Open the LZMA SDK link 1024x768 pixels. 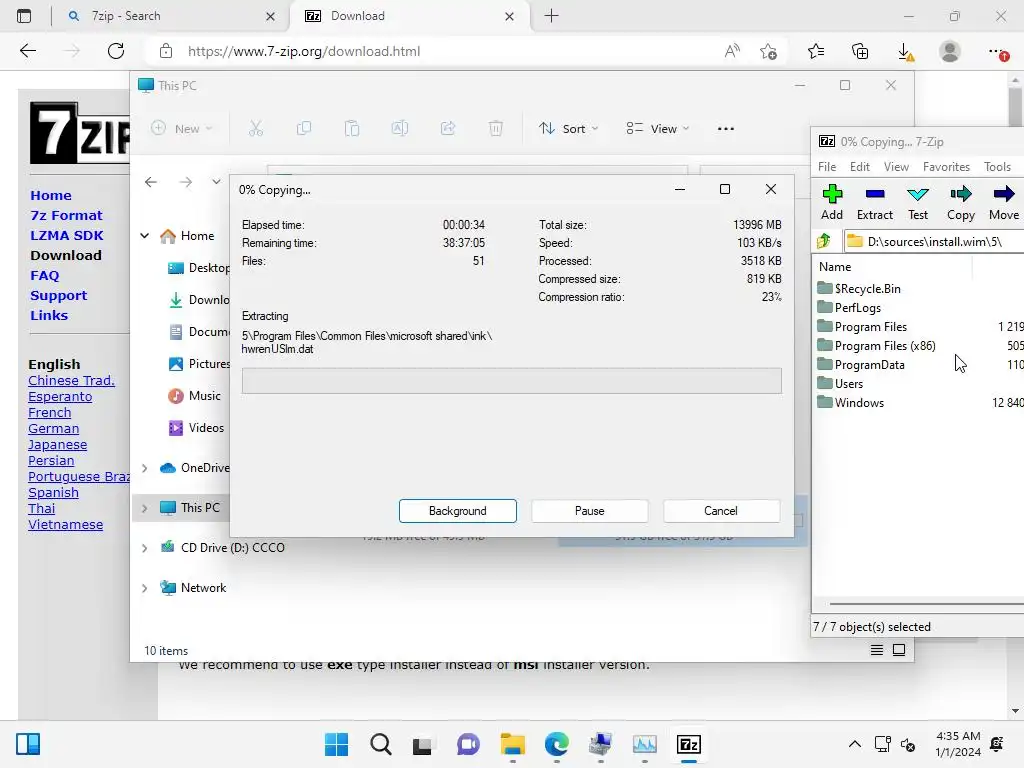[x=67, y=235]
